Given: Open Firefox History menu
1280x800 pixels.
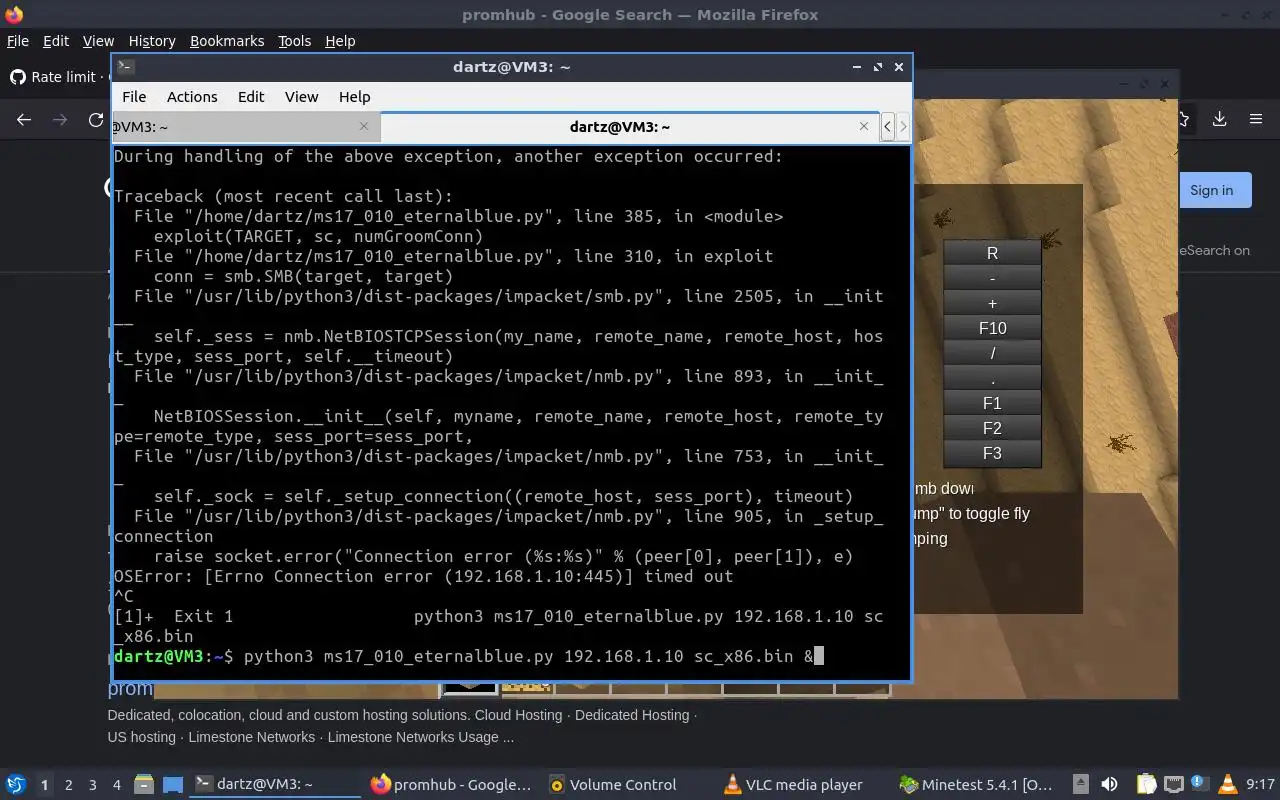Looking at the screenshot, I should tap(152, 41).
